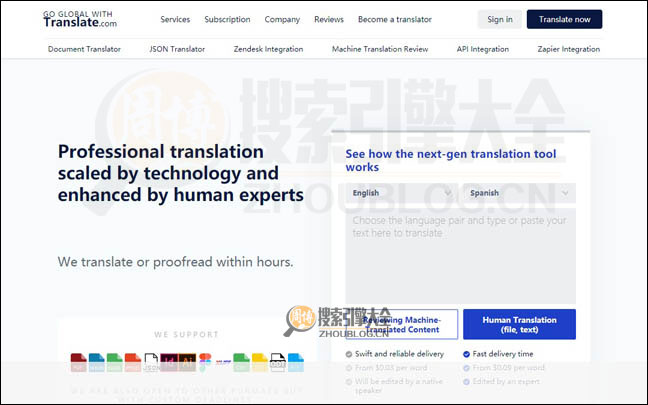This screenshot has height=405, width=648.
Task: Open Zendesk Integration link
Action: 268,49
